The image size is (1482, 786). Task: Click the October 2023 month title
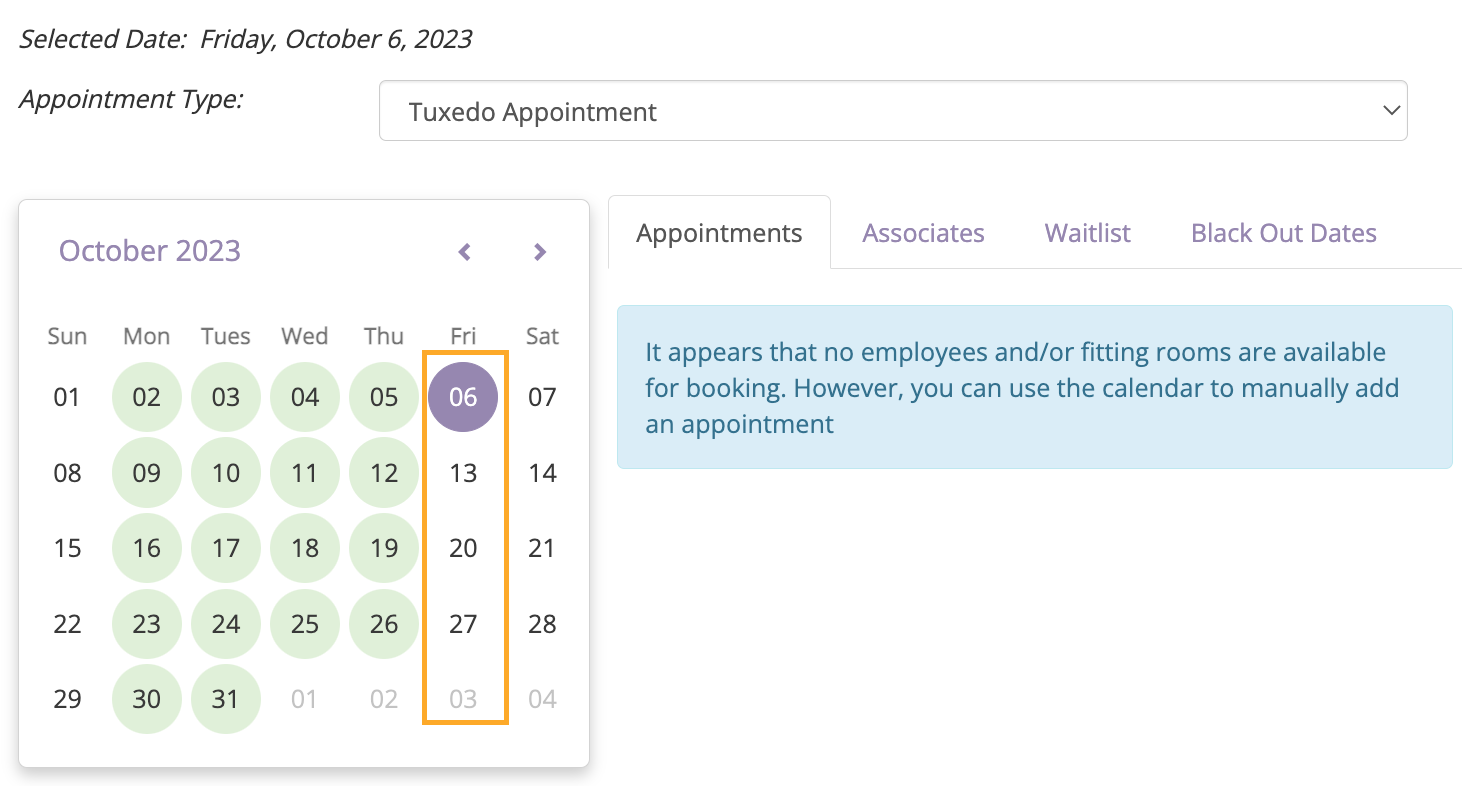click(150, 250)
